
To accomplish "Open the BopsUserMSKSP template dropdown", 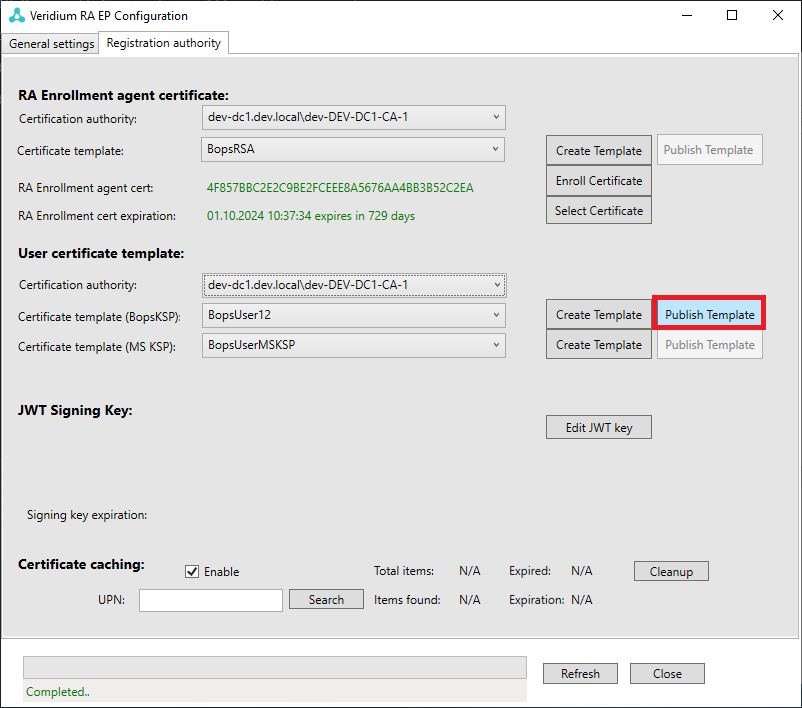I will pyautogui.click(x=353, y=345).
